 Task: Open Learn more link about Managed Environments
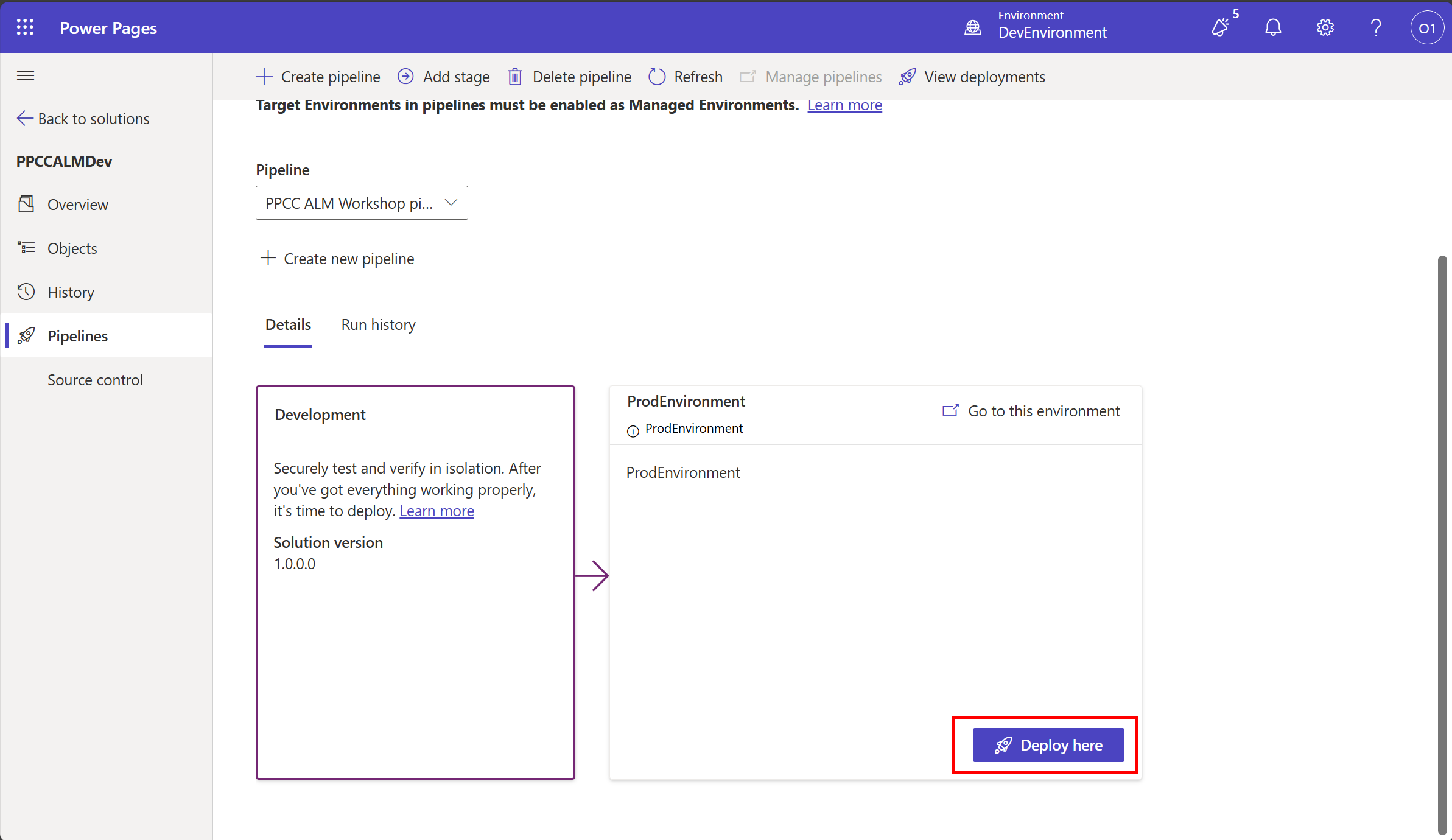point(844,105)
